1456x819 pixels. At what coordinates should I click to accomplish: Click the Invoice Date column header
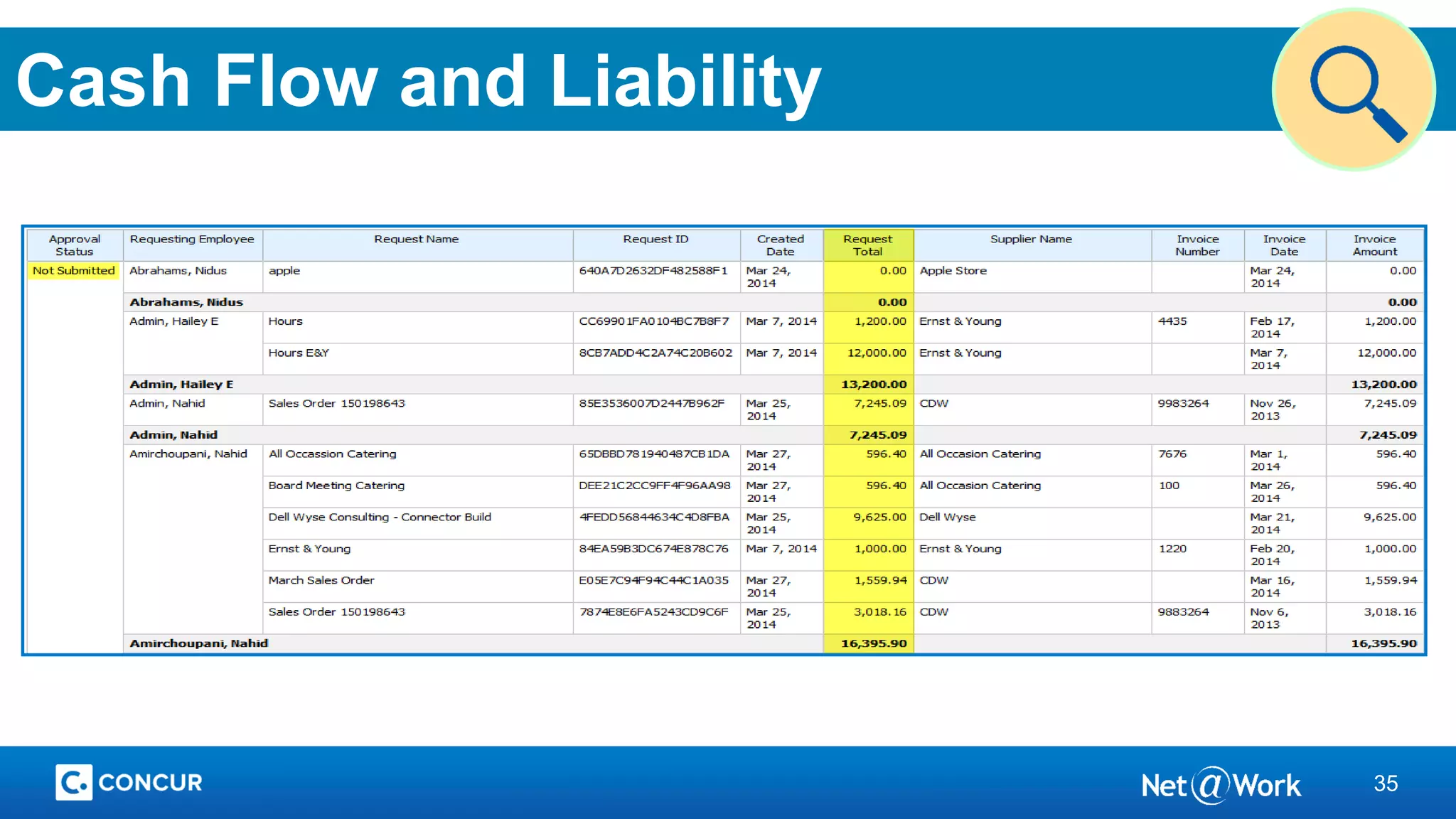[1285, 245]
